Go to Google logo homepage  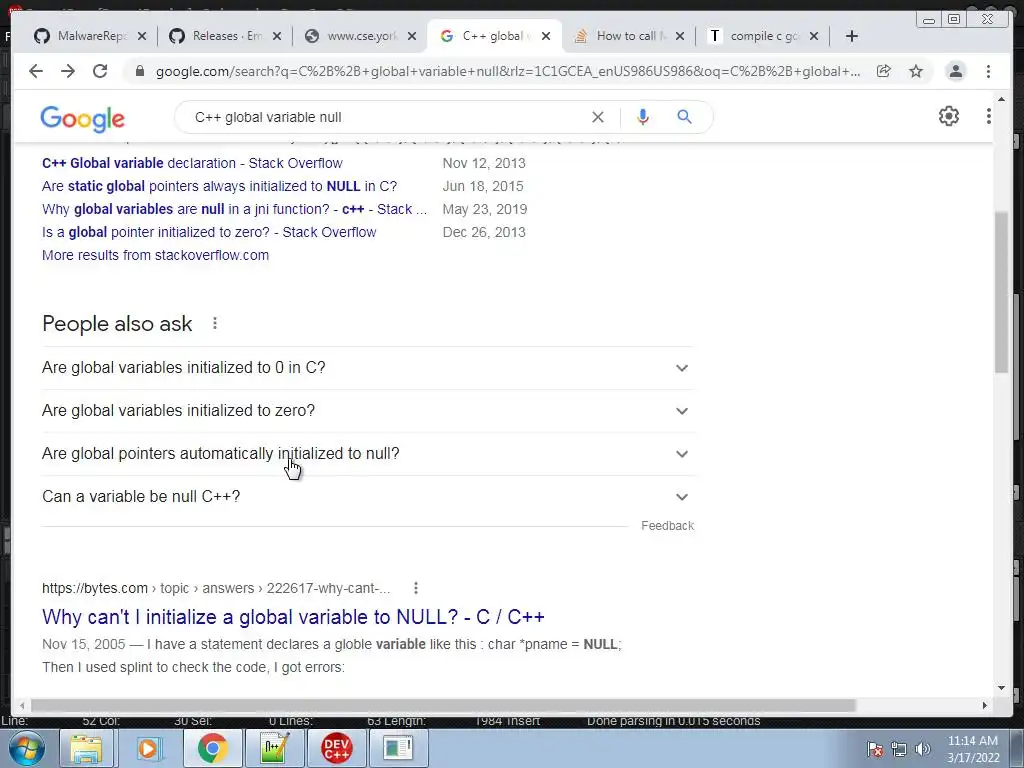pos(82,118)
